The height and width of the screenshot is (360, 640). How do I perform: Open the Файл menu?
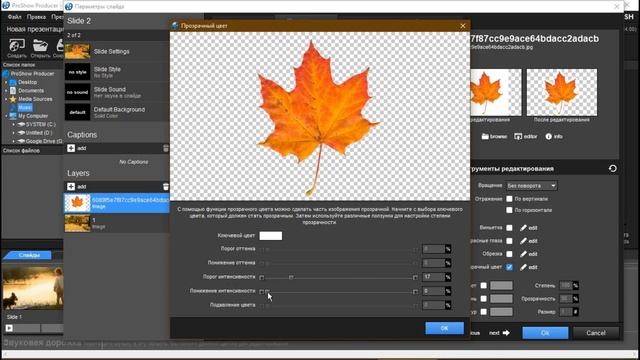point(14,17)
